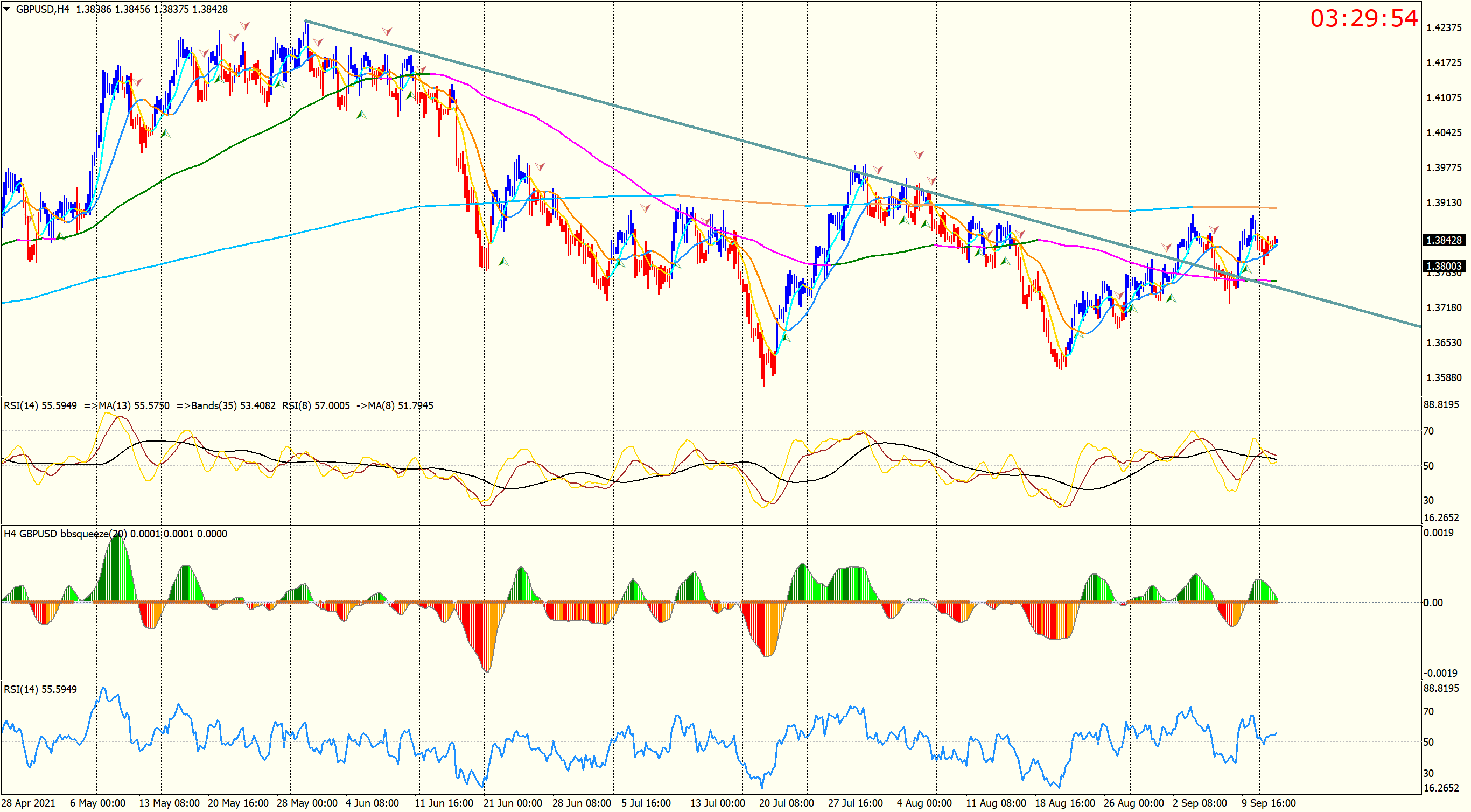Click the red countdown timer 03:29:54

tap(1363, 19)
